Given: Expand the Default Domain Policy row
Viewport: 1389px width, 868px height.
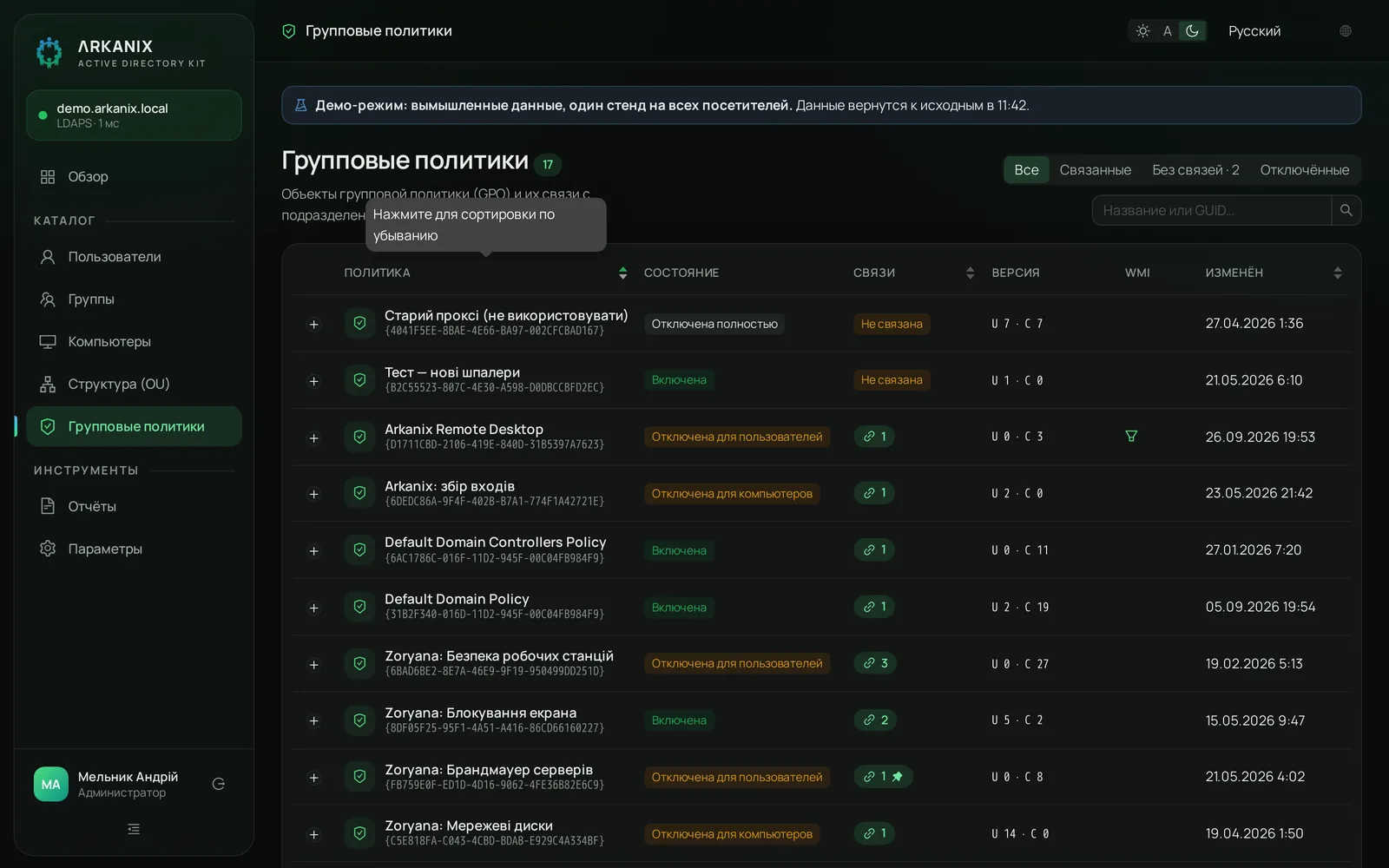Looking at the screenshot, I should (314, 608).
